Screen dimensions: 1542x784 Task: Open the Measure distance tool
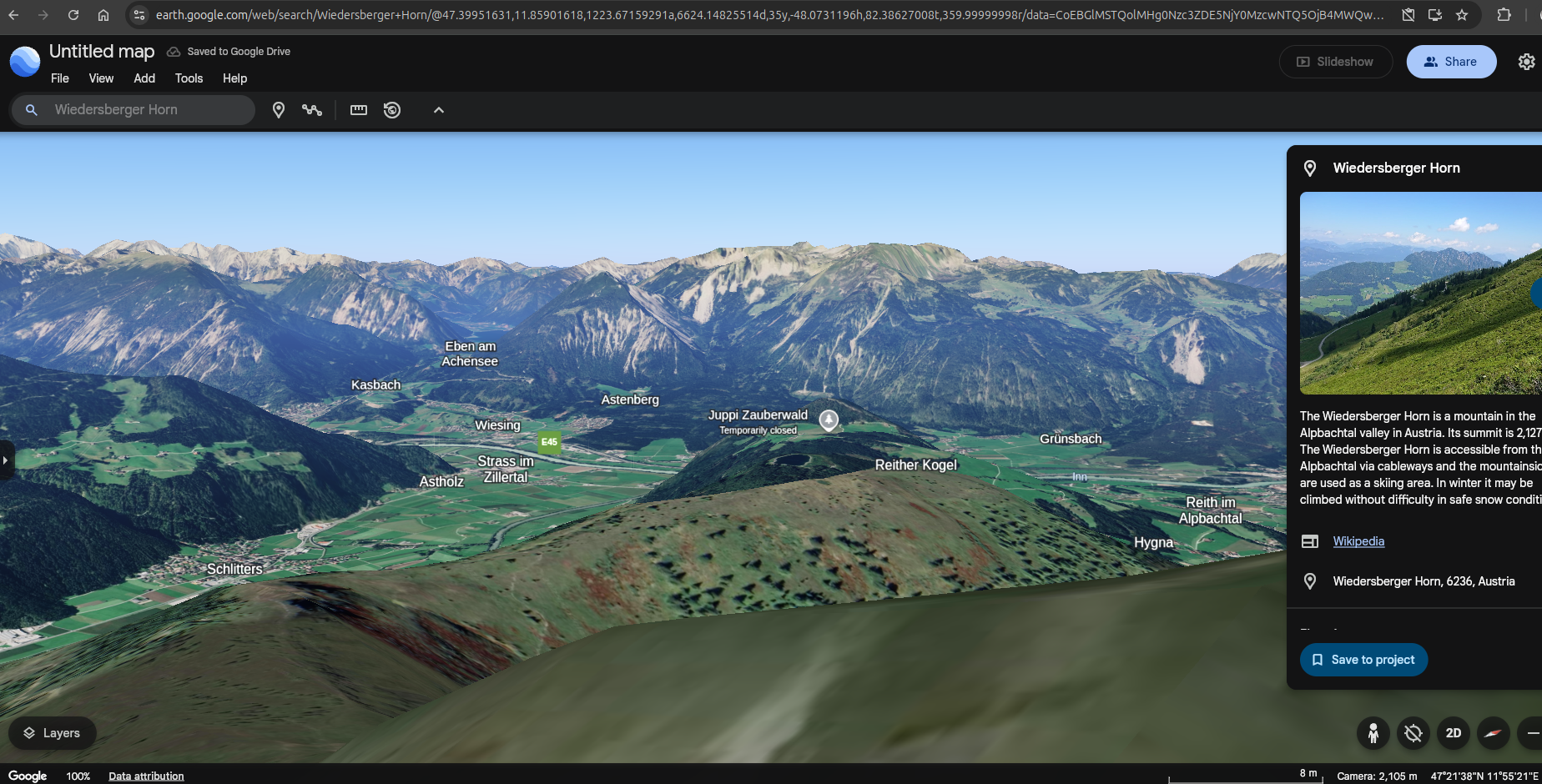pos(358,109)
